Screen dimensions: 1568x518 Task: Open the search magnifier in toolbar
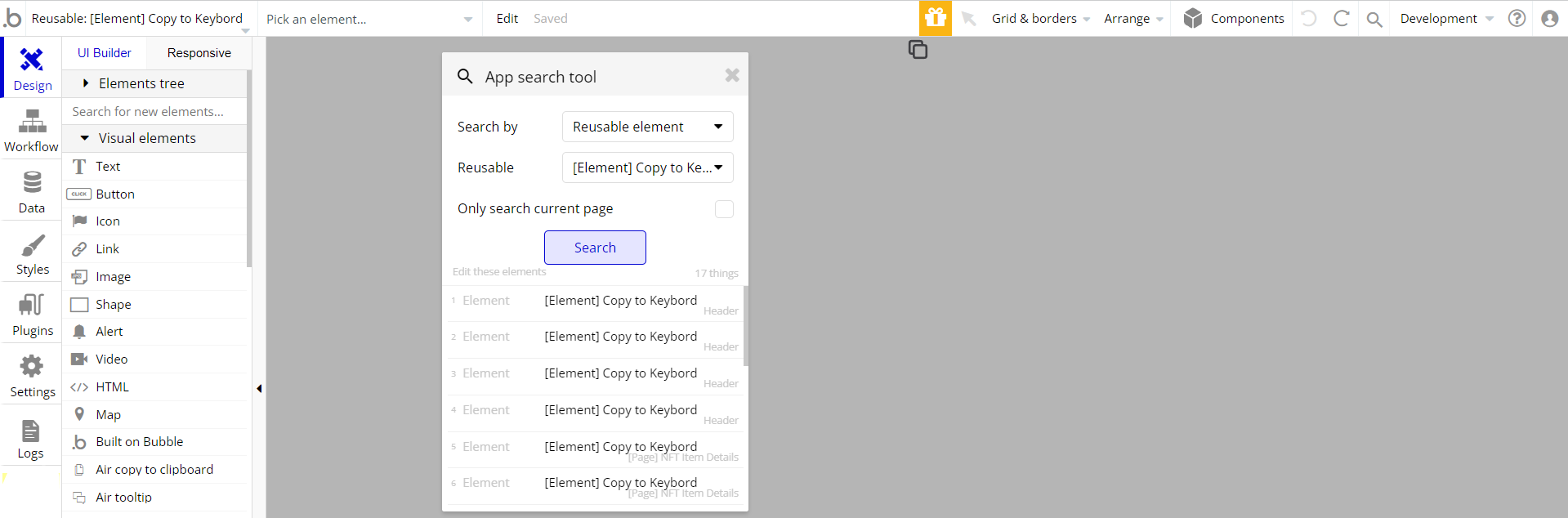point(1374,19)
